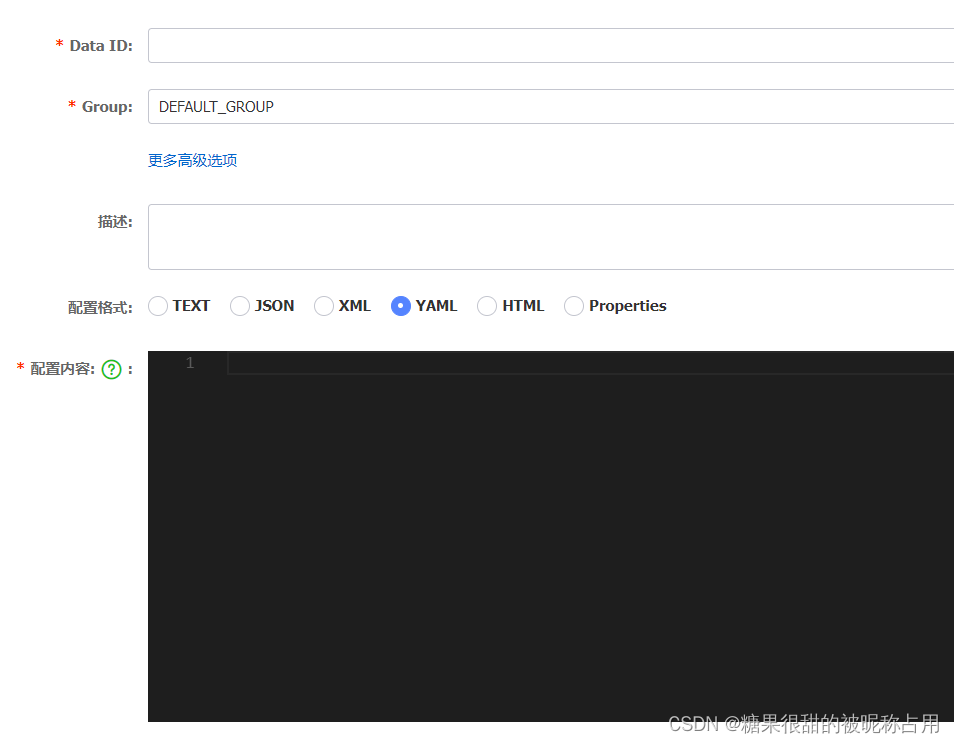954x743 pixels.
Task: Click the Group label text
Action: 107,106
